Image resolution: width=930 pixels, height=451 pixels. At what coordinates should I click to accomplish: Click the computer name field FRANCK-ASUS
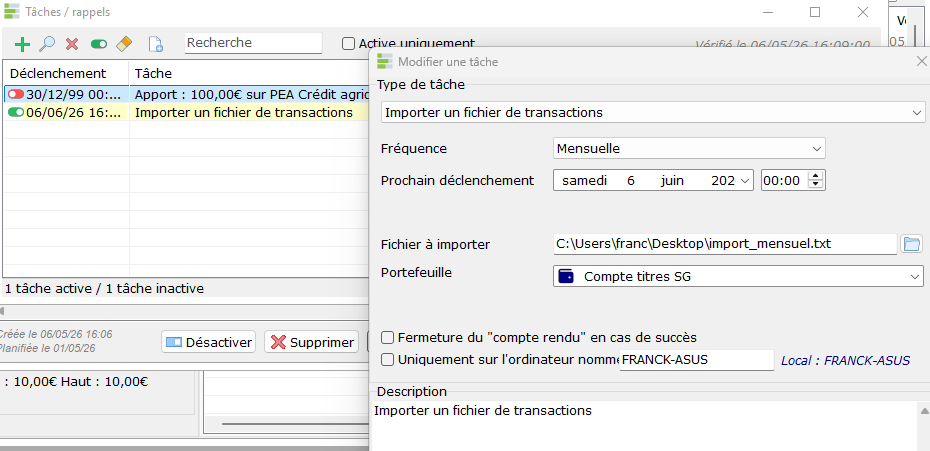tap(697, 360)
